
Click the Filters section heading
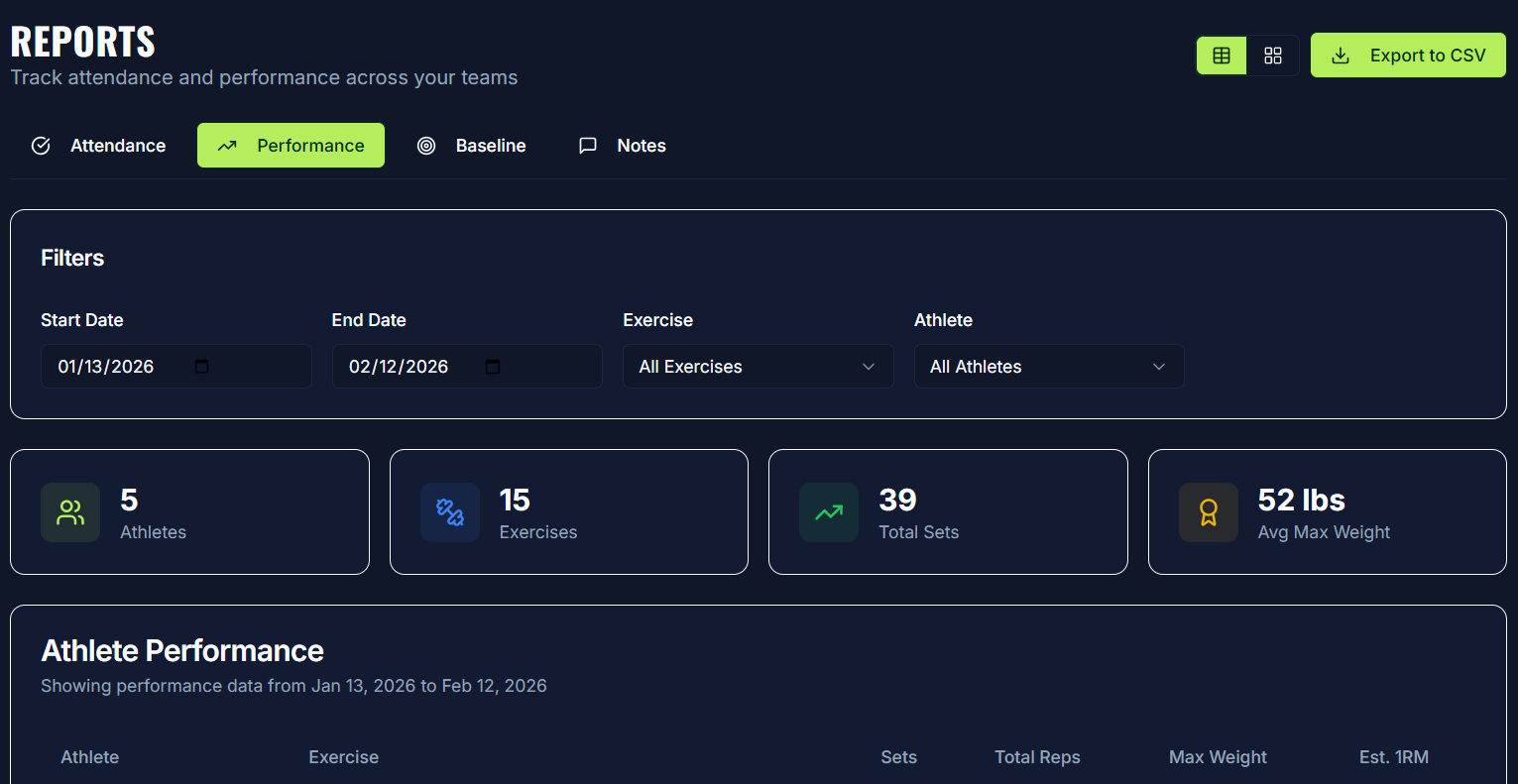pos(72,259)
